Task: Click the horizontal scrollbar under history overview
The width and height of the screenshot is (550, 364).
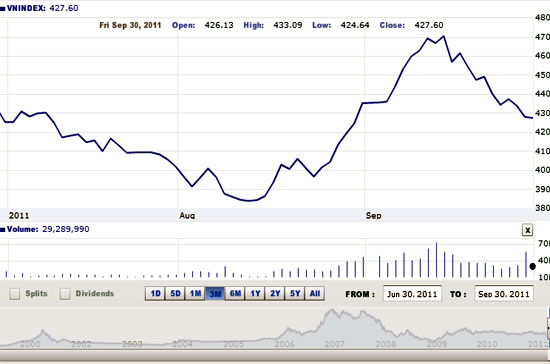Action: click(274, 356)
